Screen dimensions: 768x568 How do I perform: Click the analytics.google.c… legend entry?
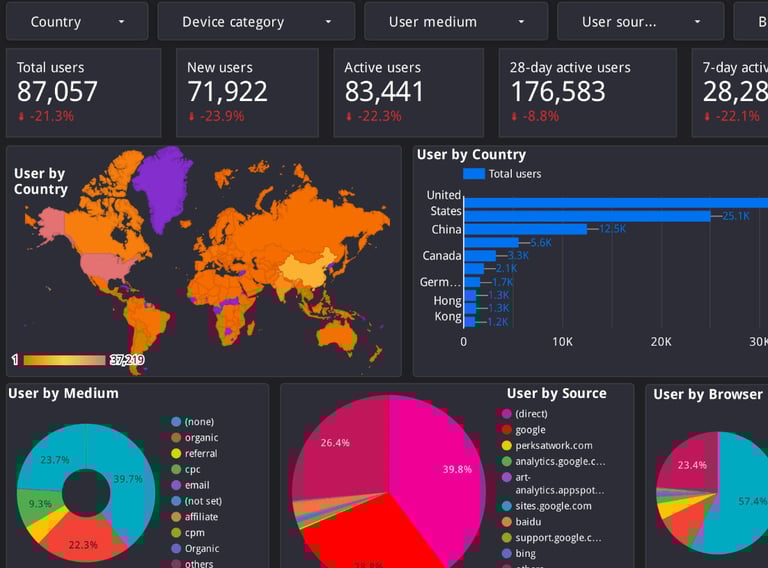553,461
